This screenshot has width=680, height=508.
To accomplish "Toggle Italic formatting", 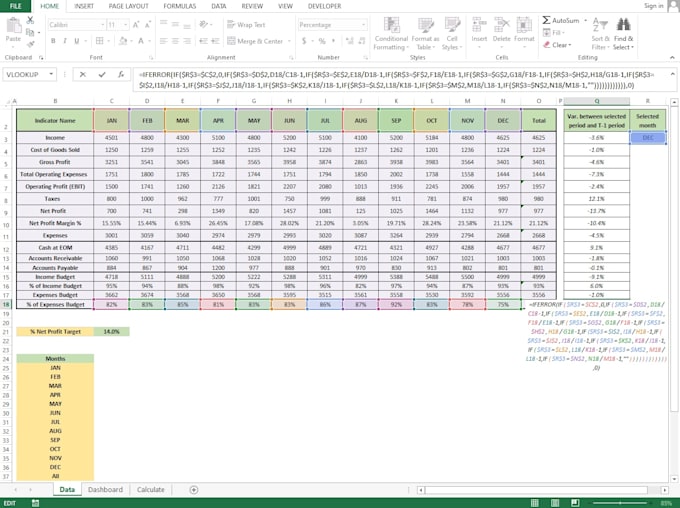I will tap(65, 41).
